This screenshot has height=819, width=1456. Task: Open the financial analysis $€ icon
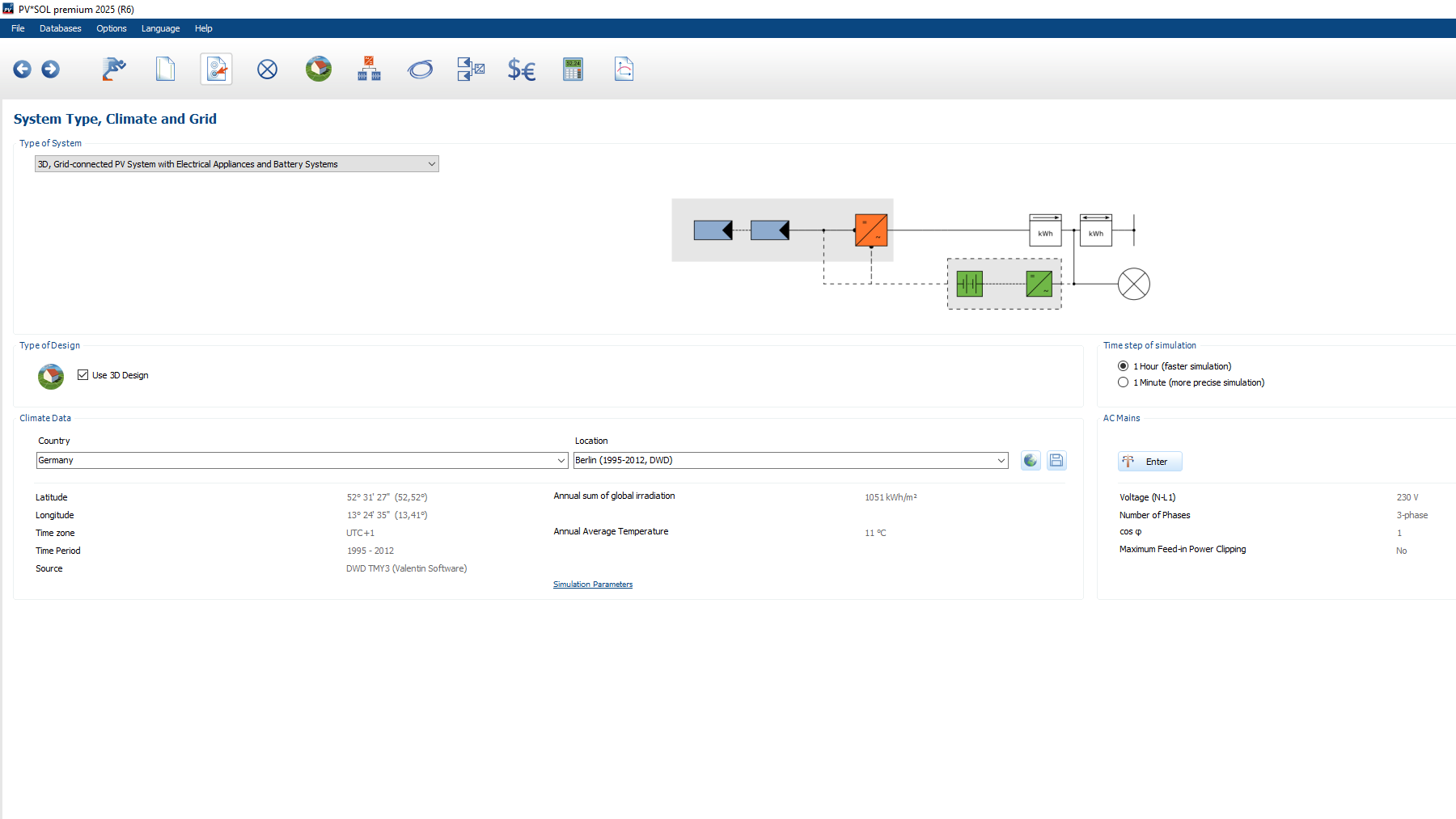coord(521,69)
